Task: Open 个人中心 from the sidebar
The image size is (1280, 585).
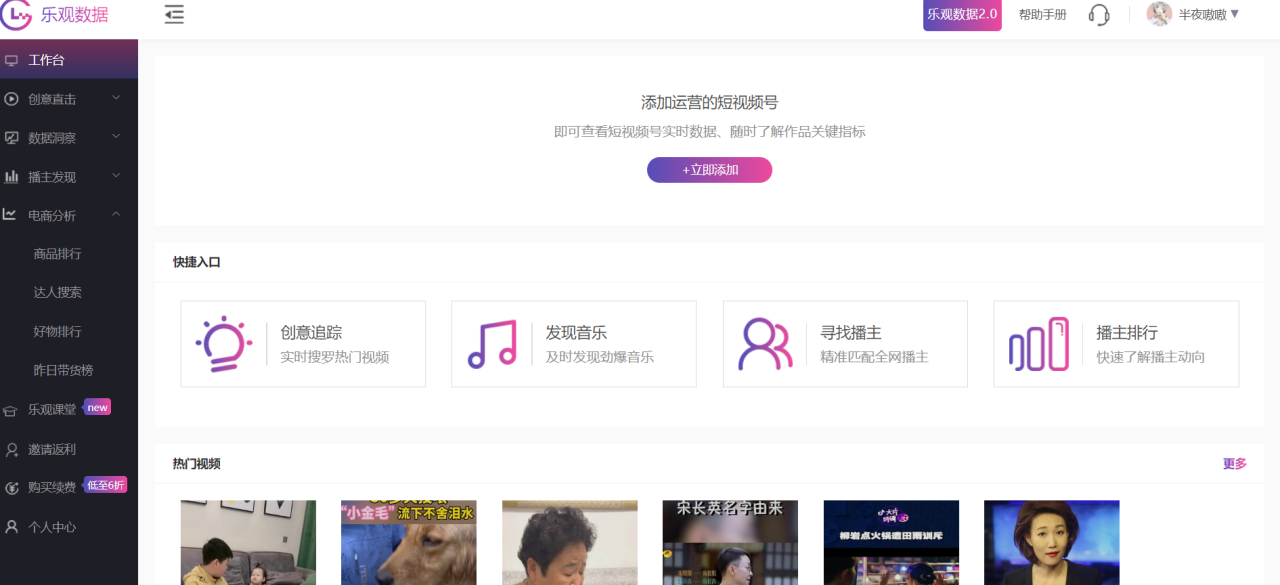Action: click(x=55, y=526)
